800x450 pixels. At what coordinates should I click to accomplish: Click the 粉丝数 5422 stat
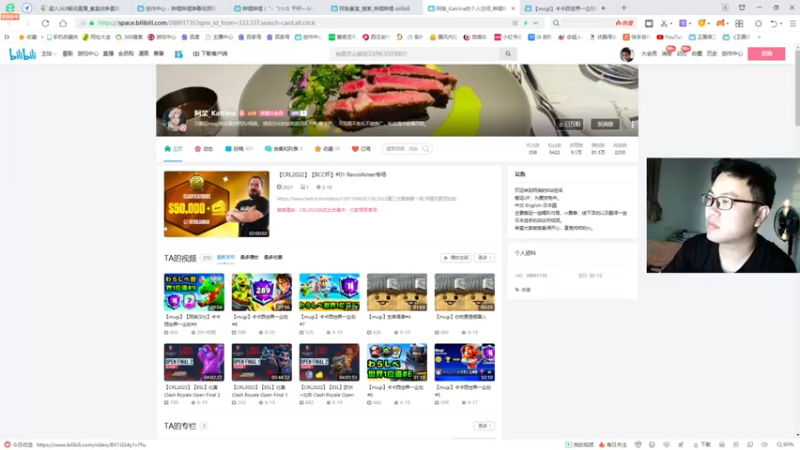[x=554, y=149]
